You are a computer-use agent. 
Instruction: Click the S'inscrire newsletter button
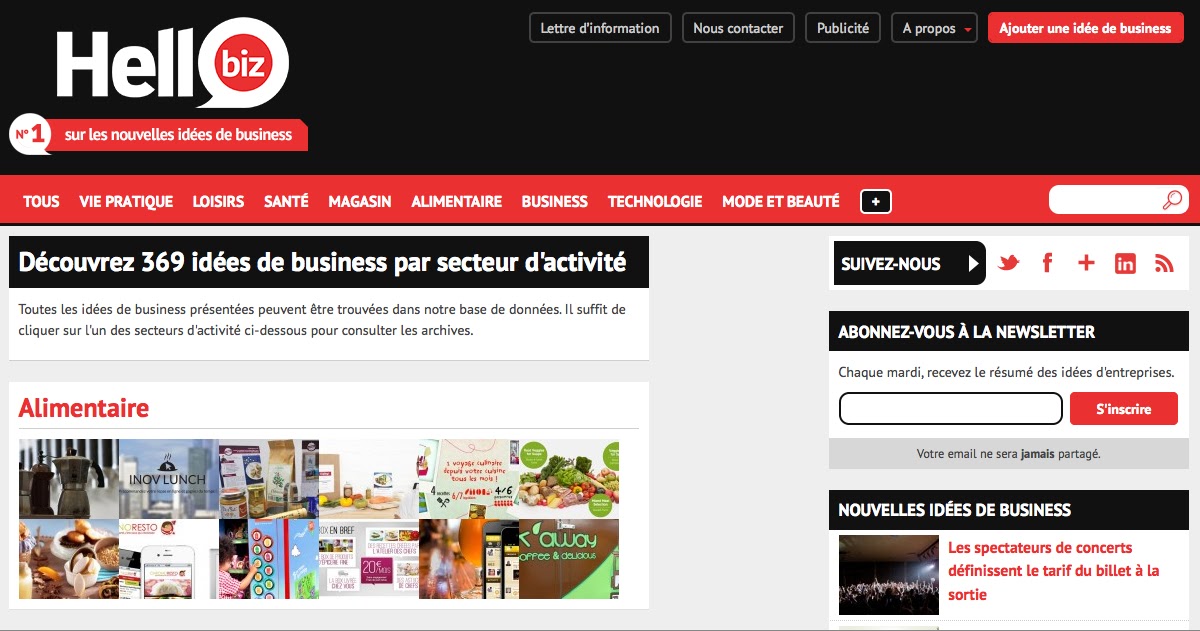(x=1124, y=409)
